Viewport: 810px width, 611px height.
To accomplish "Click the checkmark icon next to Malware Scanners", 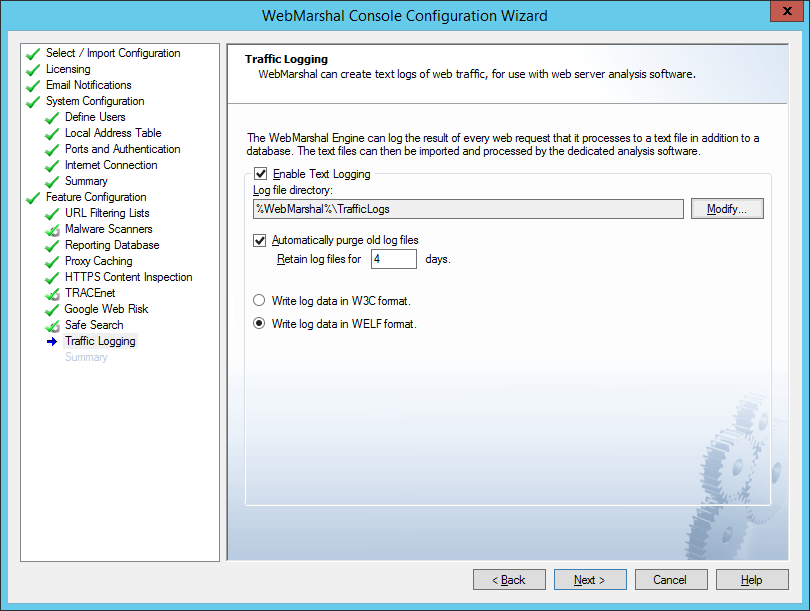I will [53, 230].
